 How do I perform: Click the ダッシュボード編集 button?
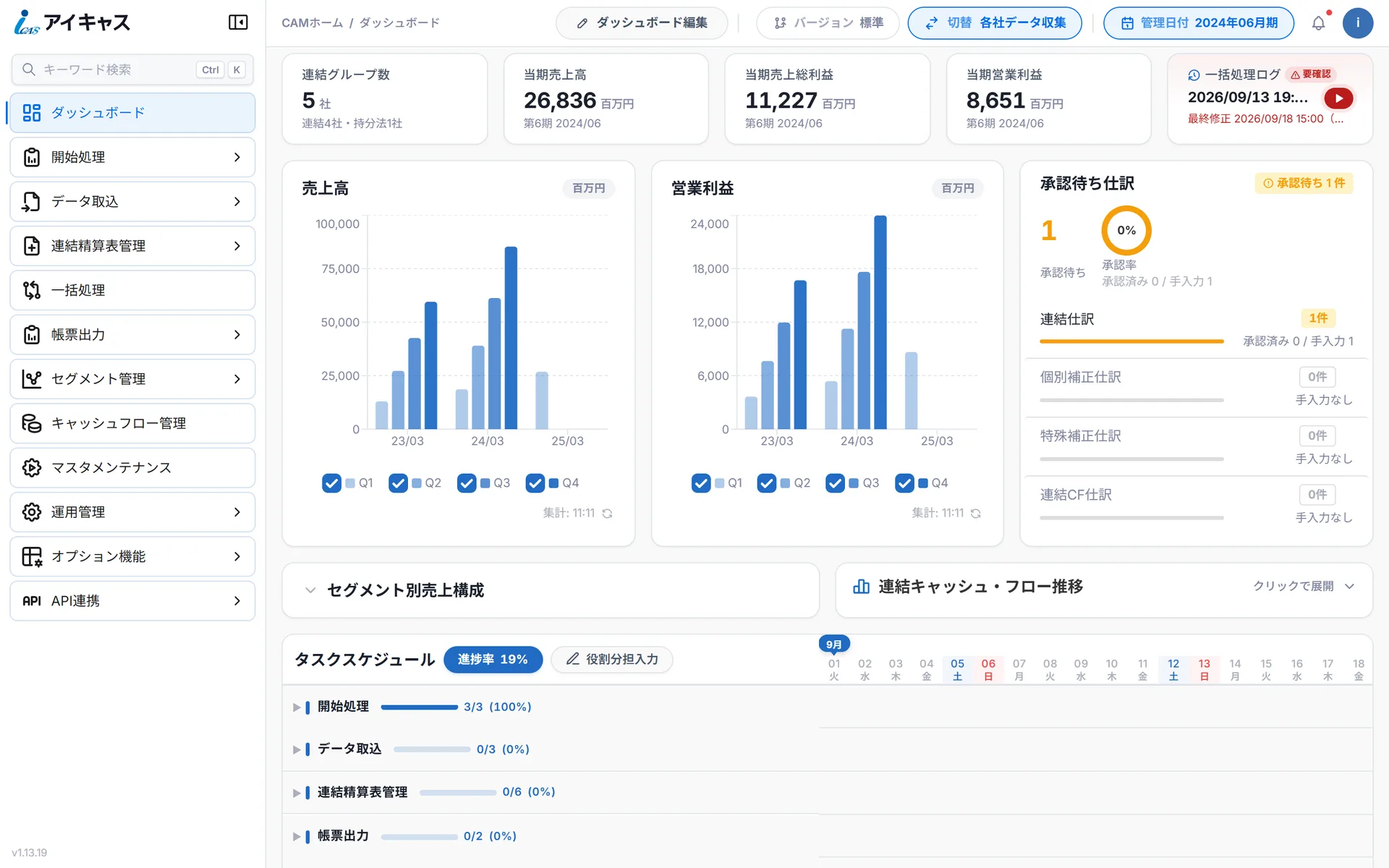coord(642,23)
